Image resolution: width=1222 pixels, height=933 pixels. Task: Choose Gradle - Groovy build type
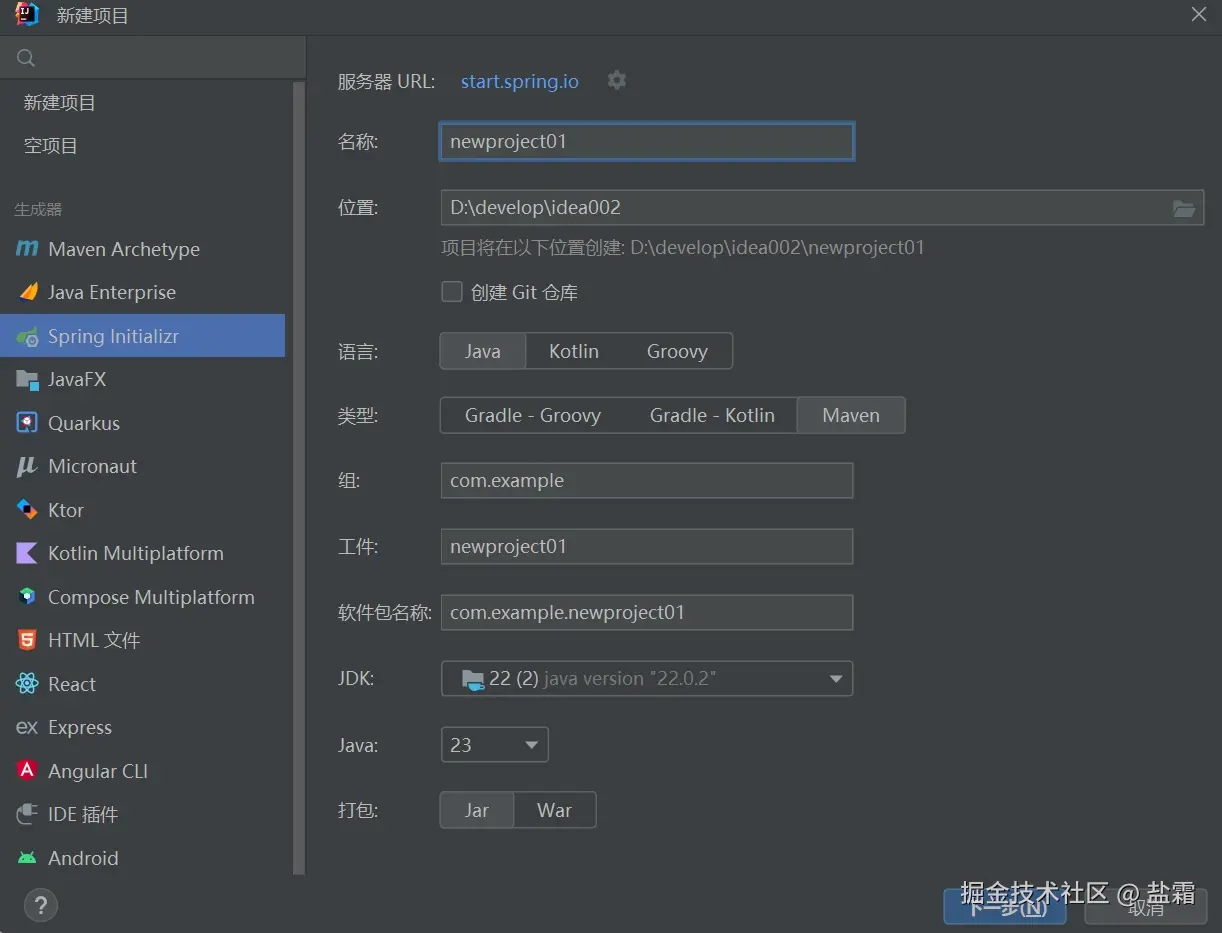(x=533, y=415)
